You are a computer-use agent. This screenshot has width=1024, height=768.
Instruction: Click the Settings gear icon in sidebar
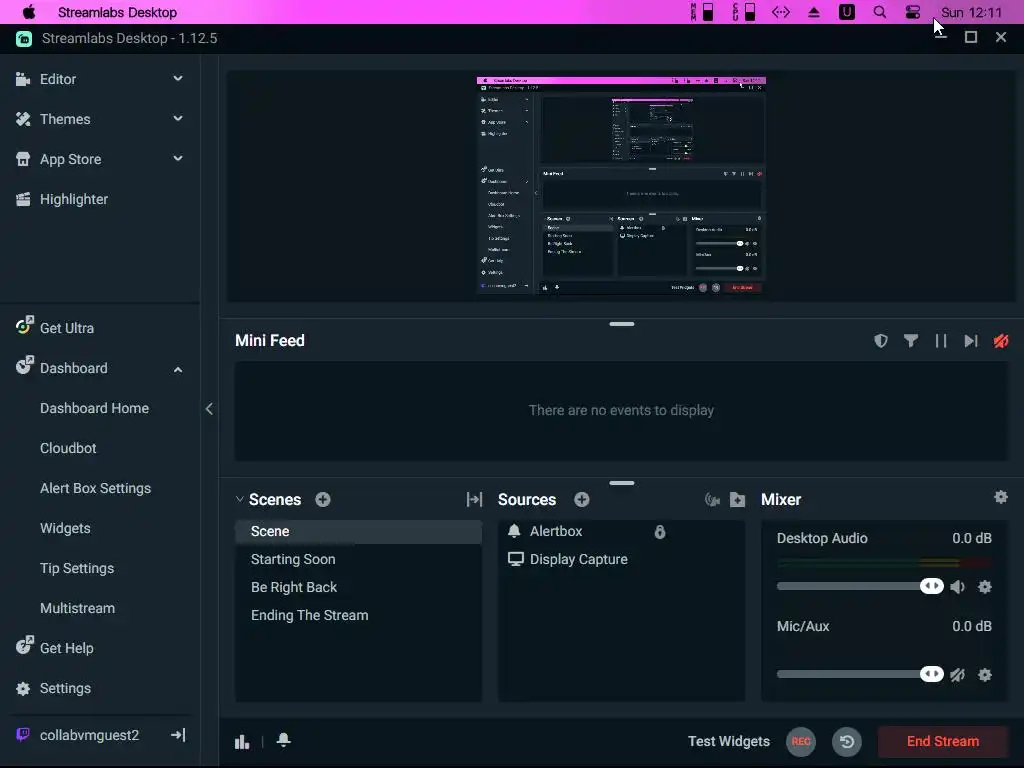[x=23, y=688]
